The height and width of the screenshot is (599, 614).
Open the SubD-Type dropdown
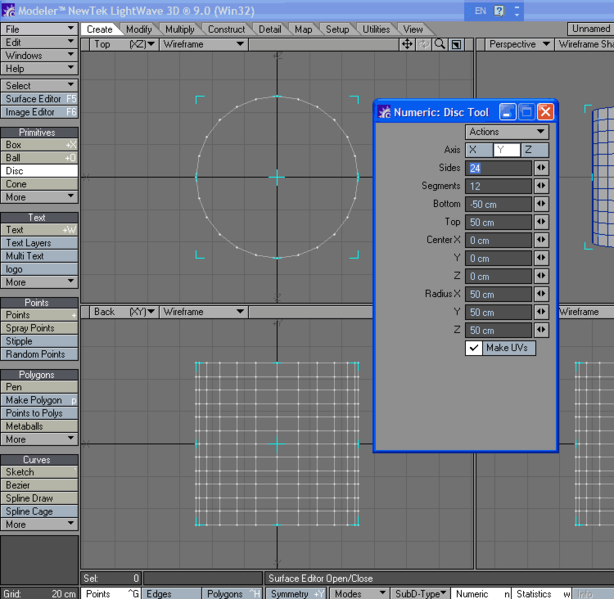(x=420, y=594)
